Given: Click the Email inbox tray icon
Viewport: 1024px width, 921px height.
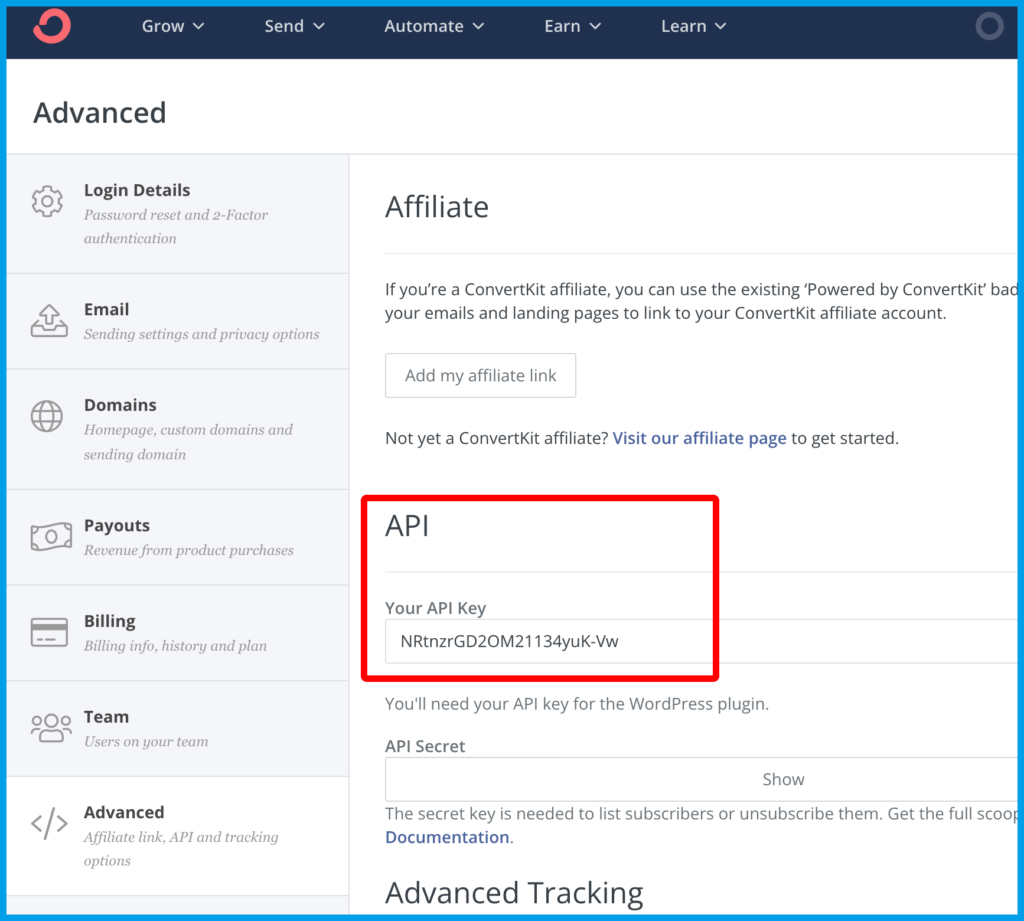Looking at the screenshot, I should pos(47,321).
